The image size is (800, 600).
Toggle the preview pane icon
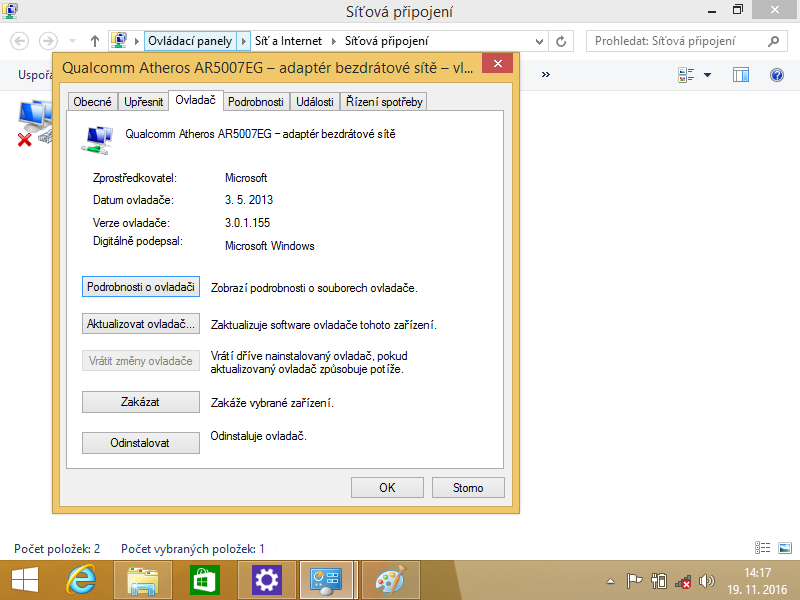point(741,75)
